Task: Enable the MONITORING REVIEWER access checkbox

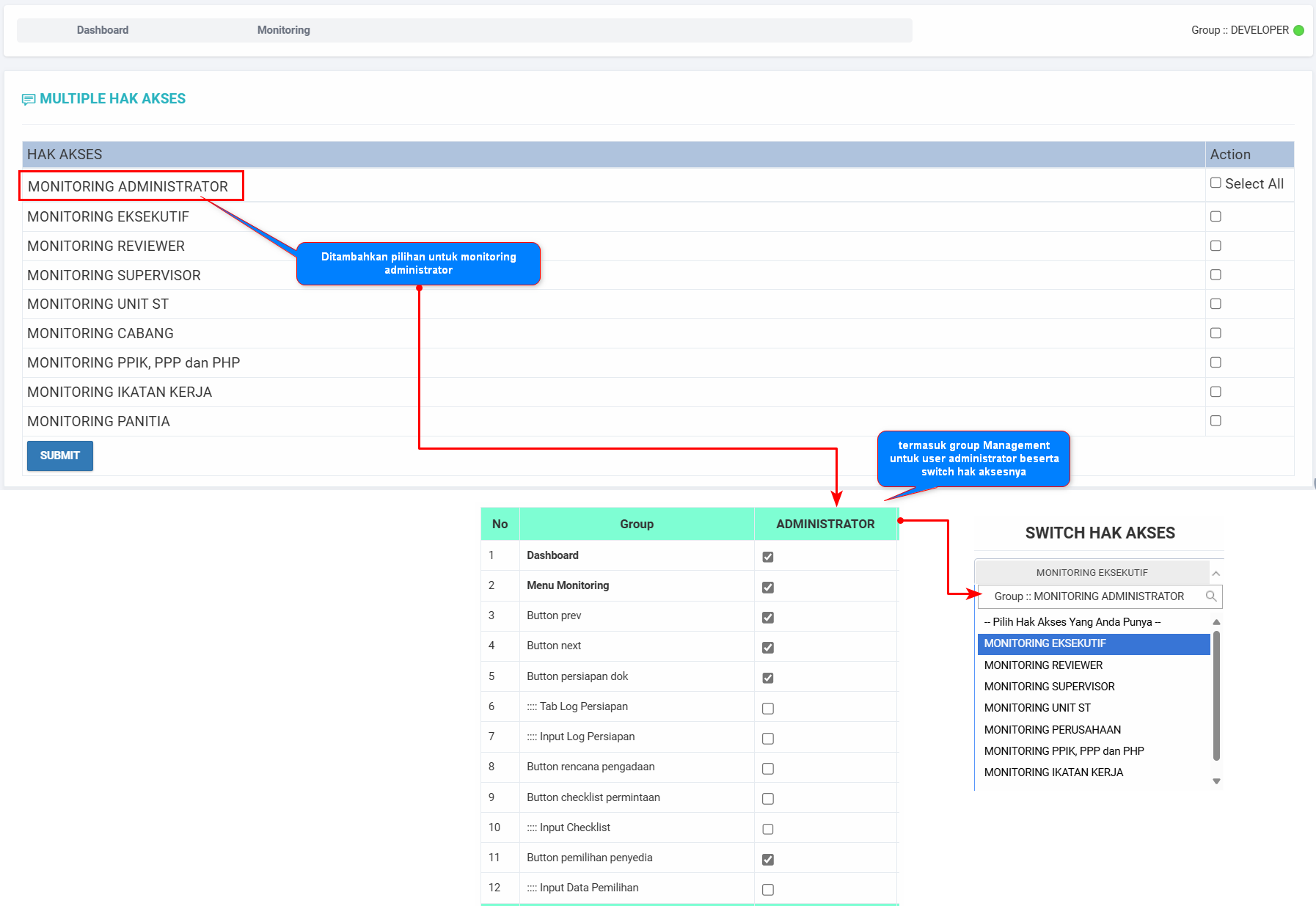Action: click(x=1216, y=246)
